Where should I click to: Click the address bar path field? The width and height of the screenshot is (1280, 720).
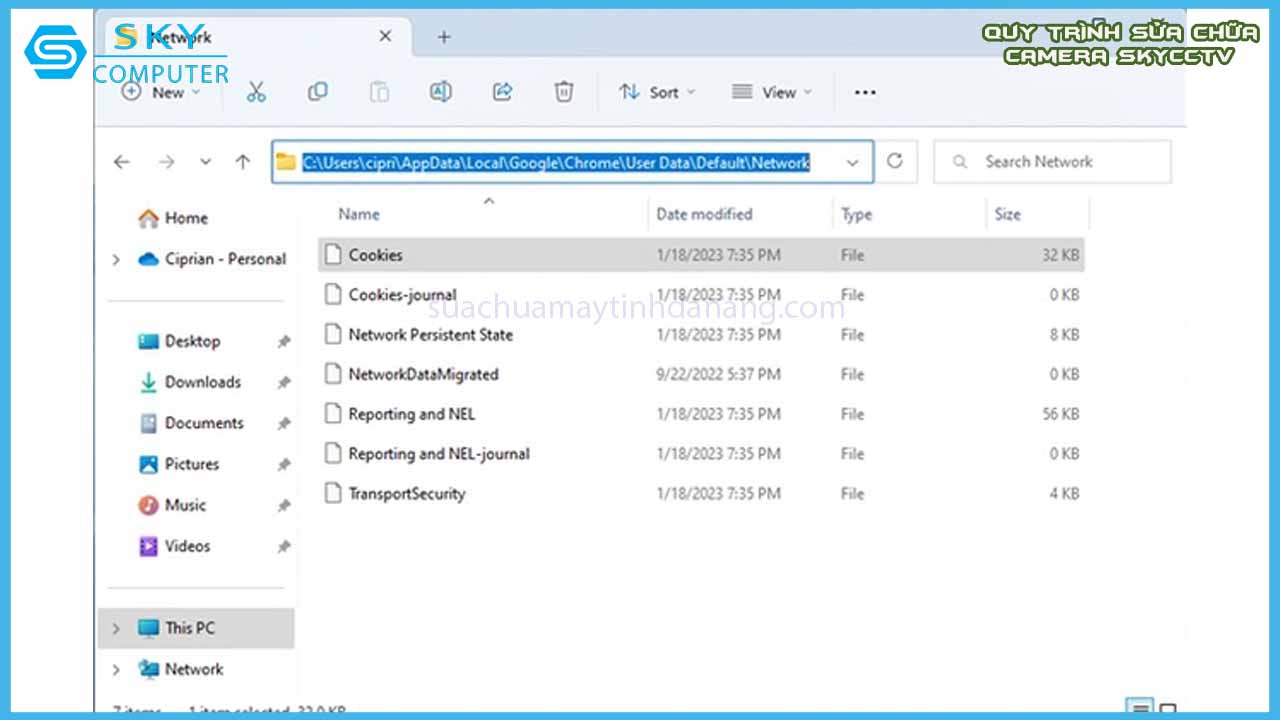[572, 162]
